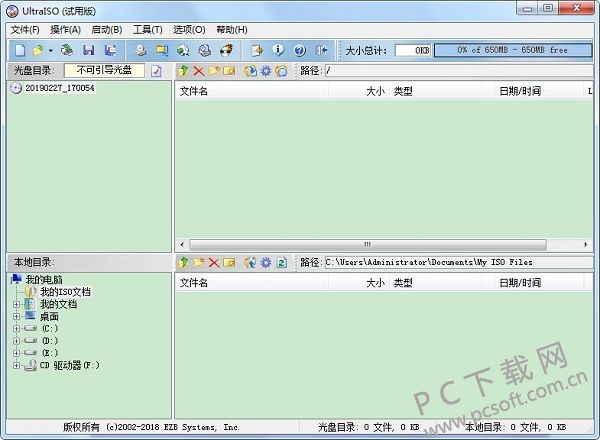This screenshot has height=440, width=600.
Task: Expand the CD 驱动器(F:) node
Action: 16,365
